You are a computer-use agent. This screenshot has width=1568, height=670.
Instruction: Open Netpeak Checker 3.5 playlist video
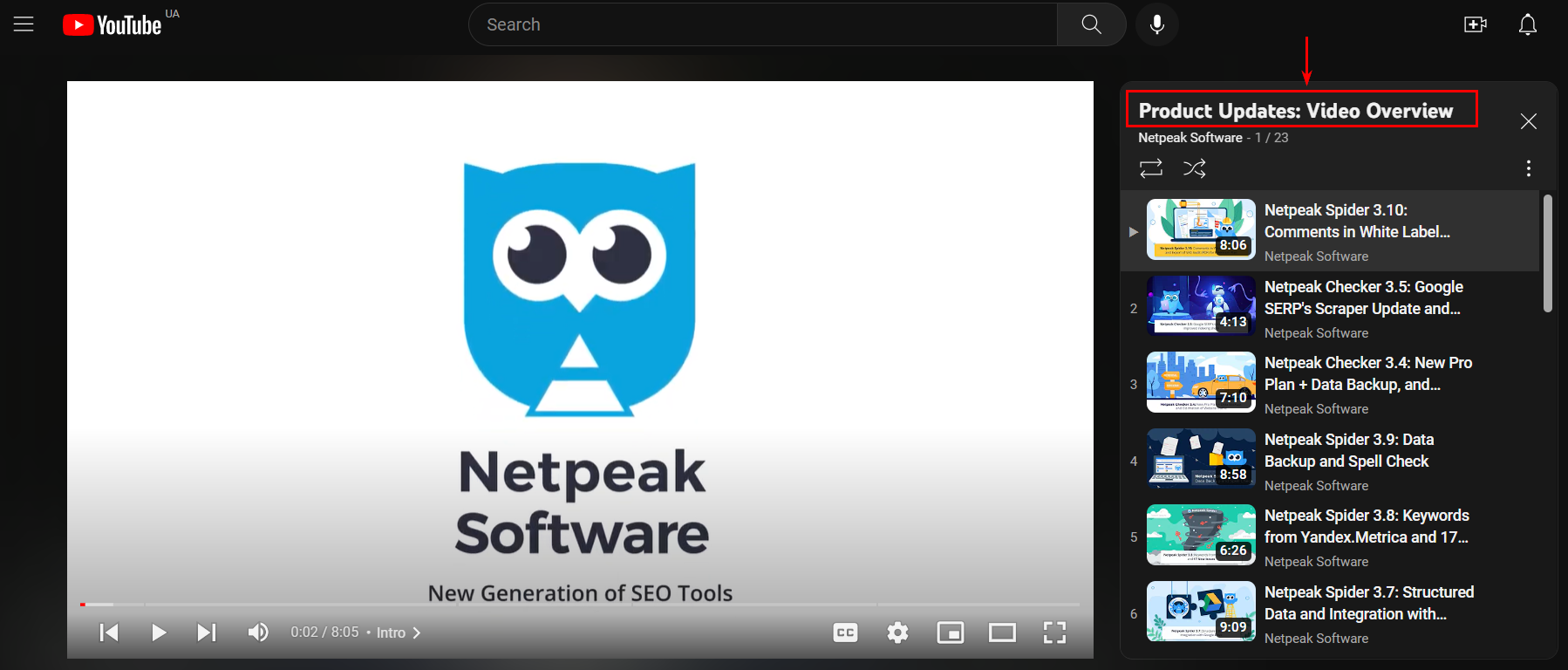point(1363,297)
